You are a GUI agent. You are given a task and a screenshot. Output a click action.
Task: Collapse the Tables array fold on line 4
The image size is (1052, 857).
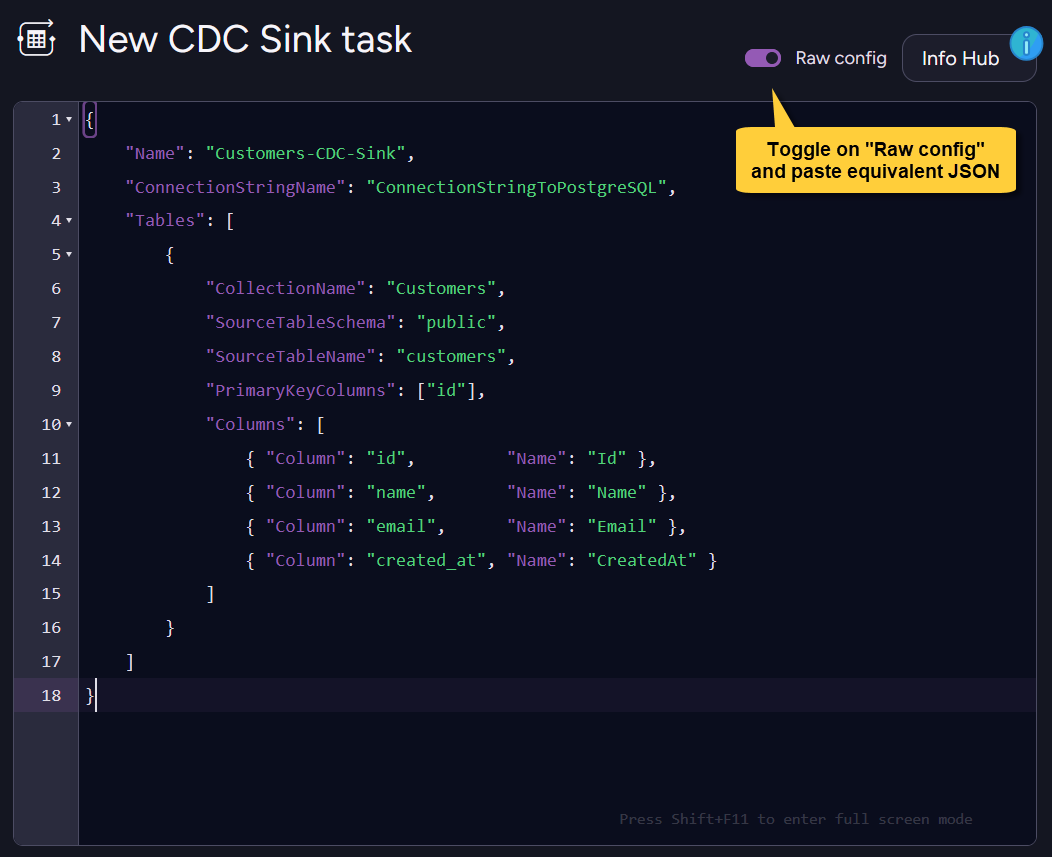click(x=69, y=221)
